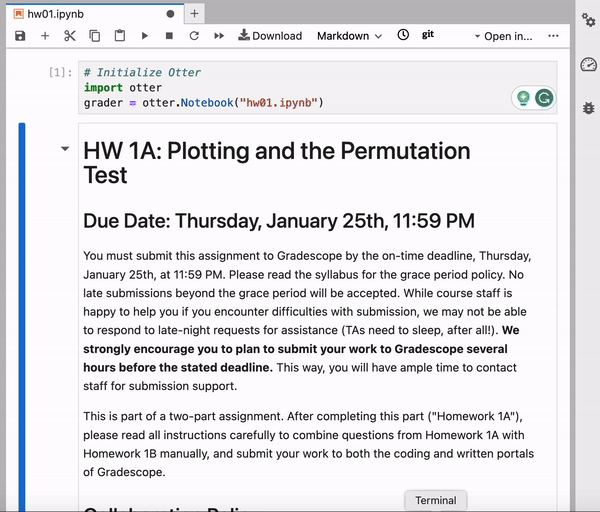The image size is (600, 512).
Task: Open the Markdown cell type dropdown
Action: tap(349, 36)
